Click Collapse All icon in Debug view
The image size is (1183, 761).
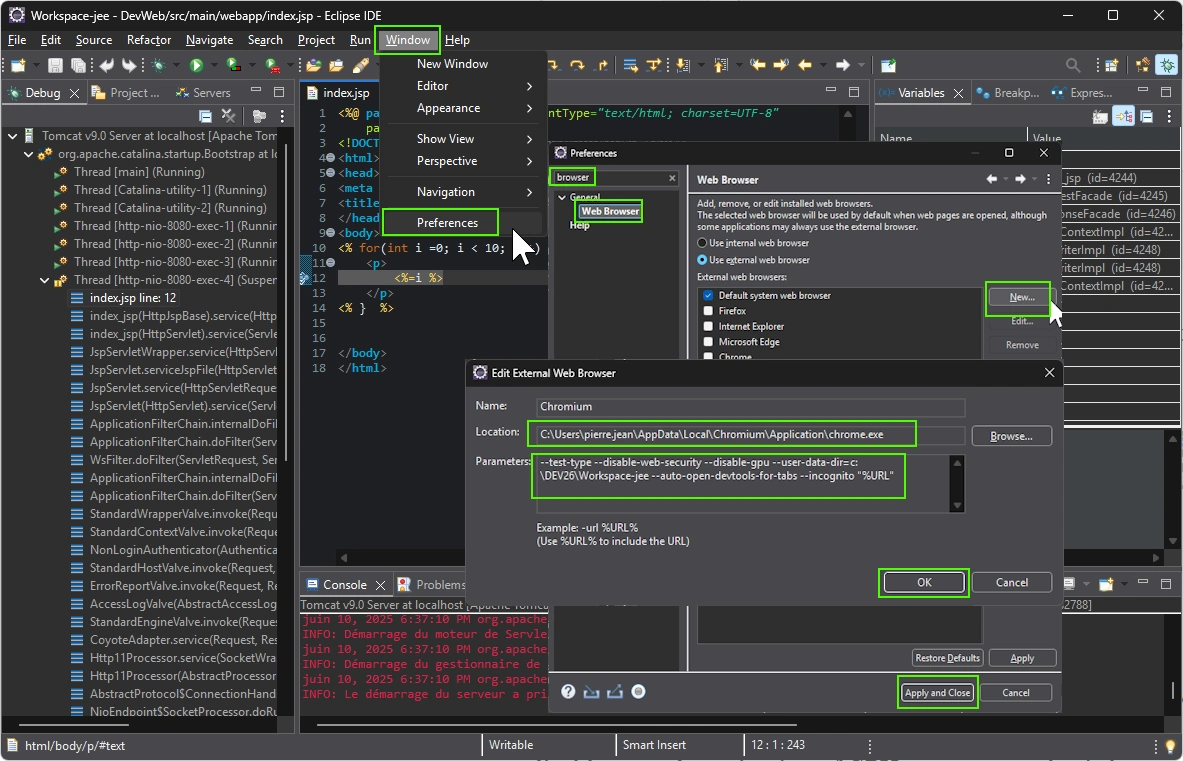205,116
